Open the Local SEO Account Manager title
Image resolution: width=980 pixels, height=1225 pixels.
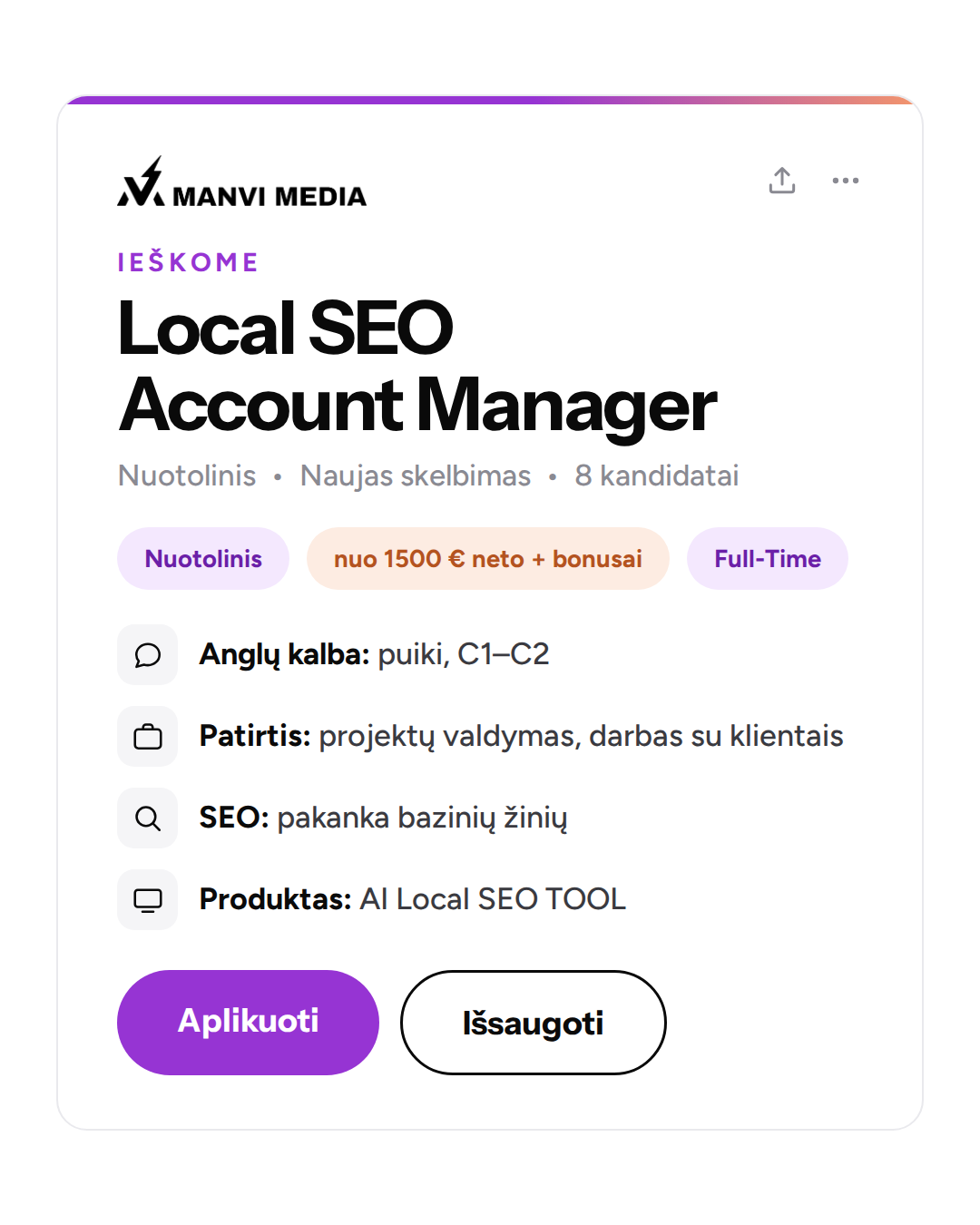(417, 366)
